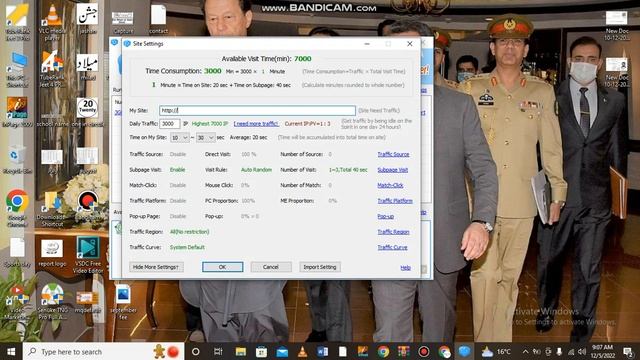Click the date and time in the taskbar

(x=602, y=351)
